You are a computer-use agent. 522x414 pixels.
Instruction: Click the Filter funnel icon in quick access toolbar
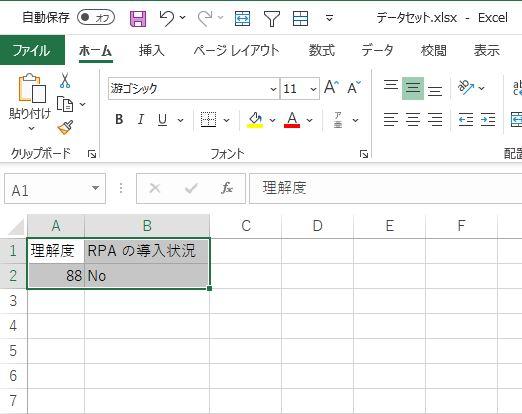coord(272,18)
